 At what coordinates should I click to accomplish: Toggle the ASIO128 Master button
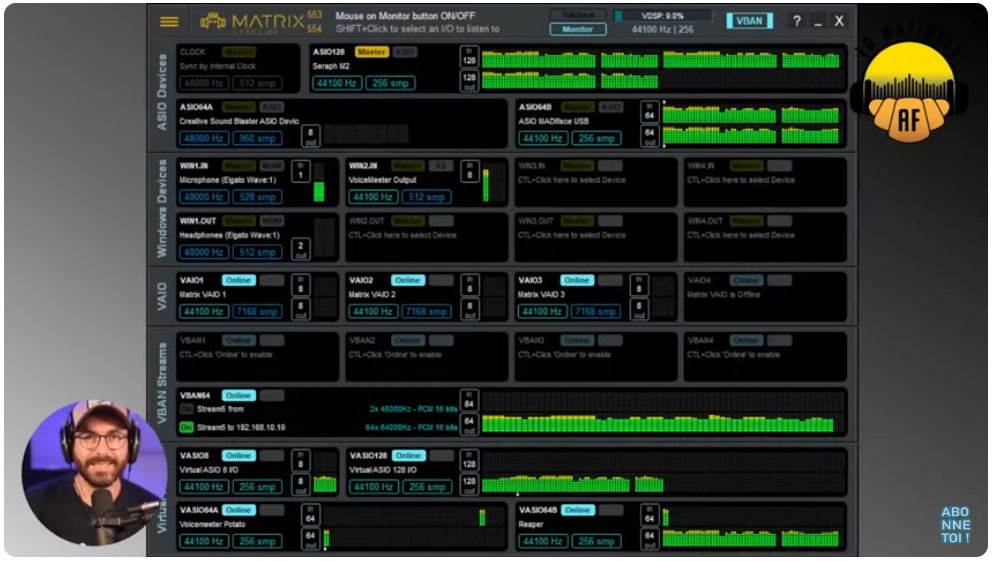pyautogui.click(x=371, y=52)
